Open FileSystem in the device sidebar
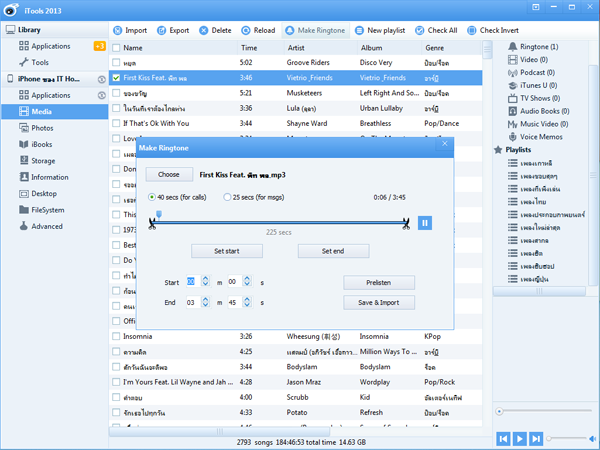Viewport: 600px width, 450px height. click(47, 210)
